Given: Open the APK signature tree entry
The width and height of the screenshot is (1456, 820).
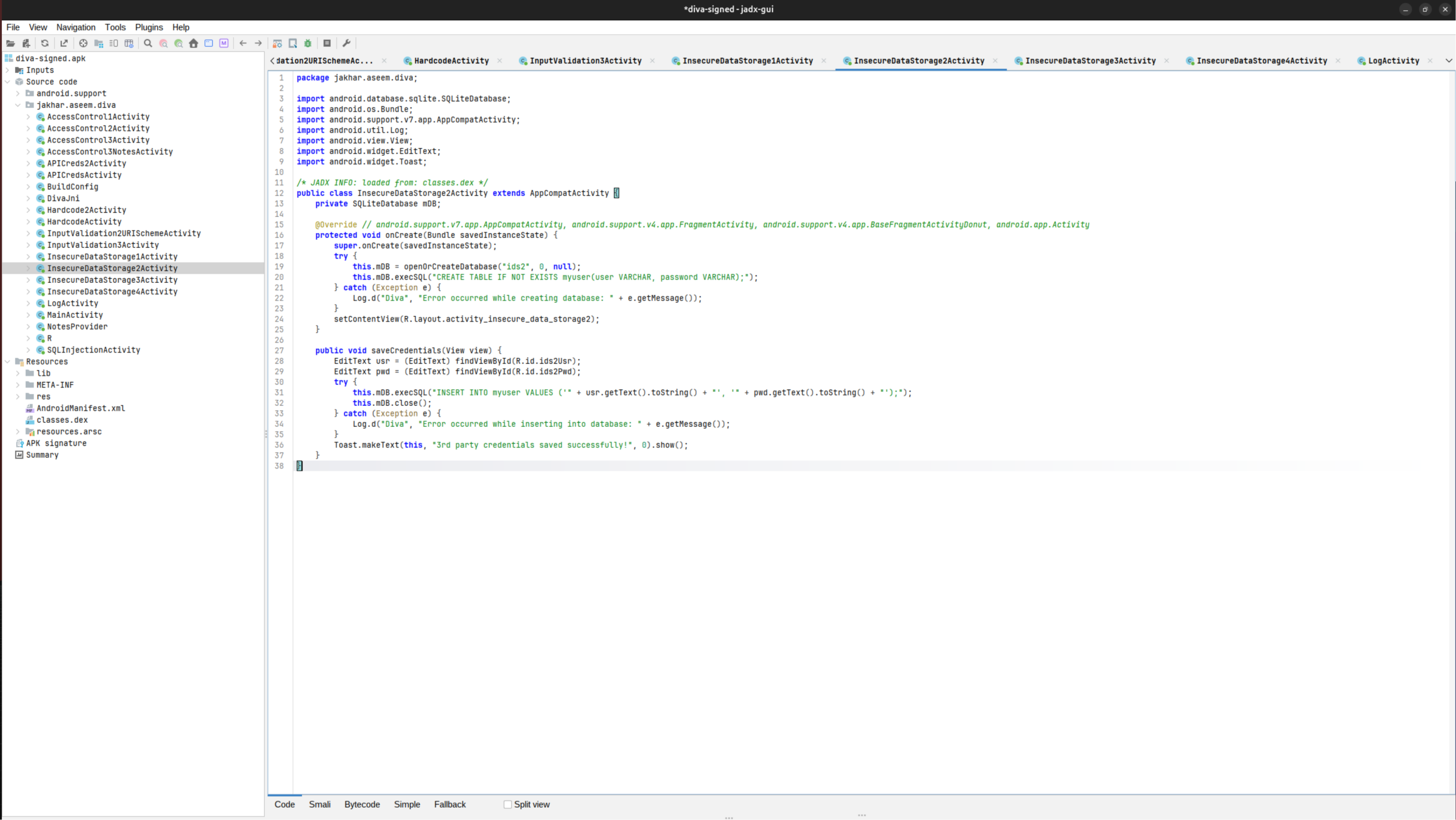Looking at the screenshot, I should coord(56,443).
